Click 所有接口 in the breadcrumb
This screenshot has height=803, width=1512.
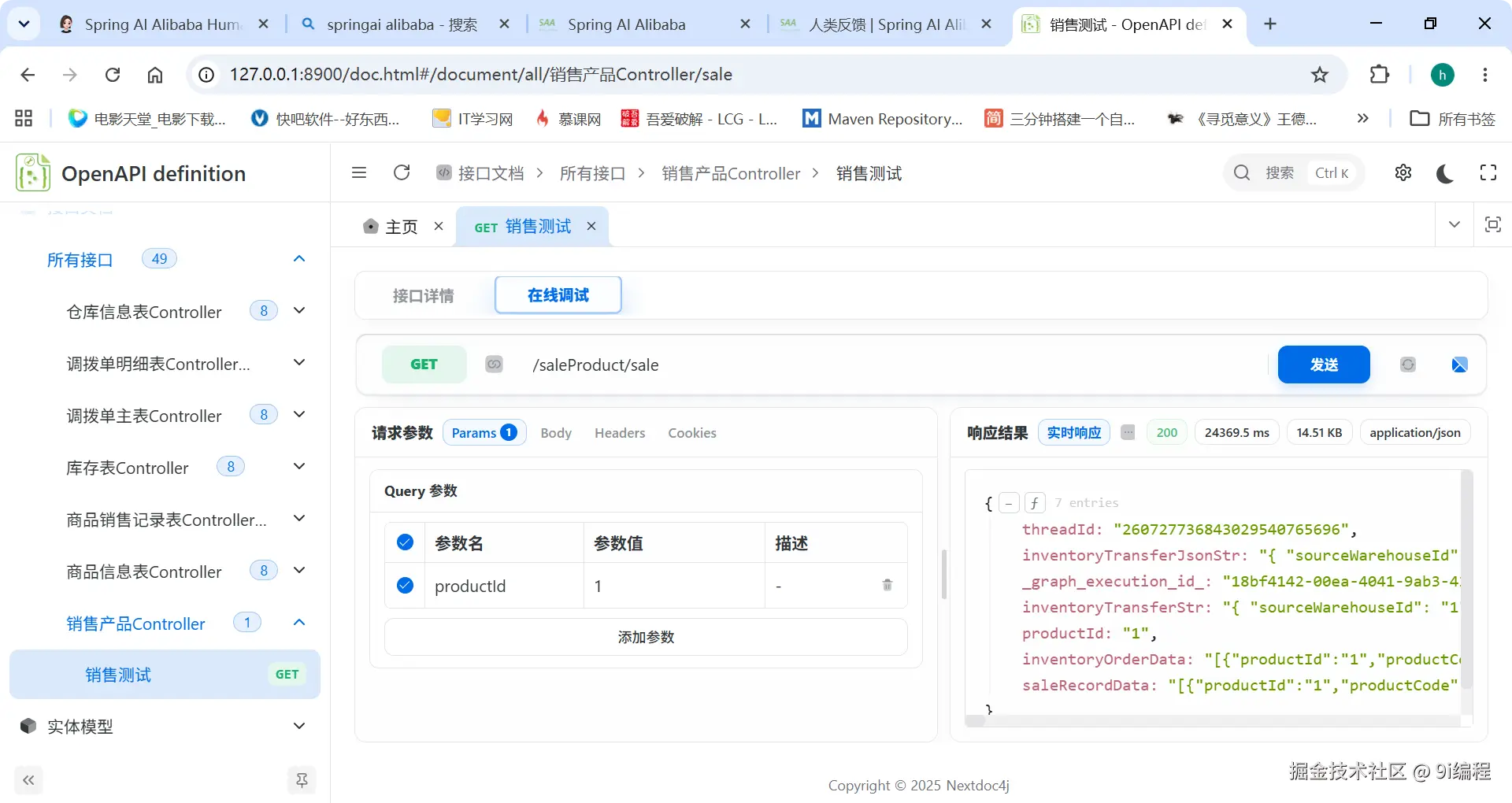pyautogui.click(x=592, y=173)
